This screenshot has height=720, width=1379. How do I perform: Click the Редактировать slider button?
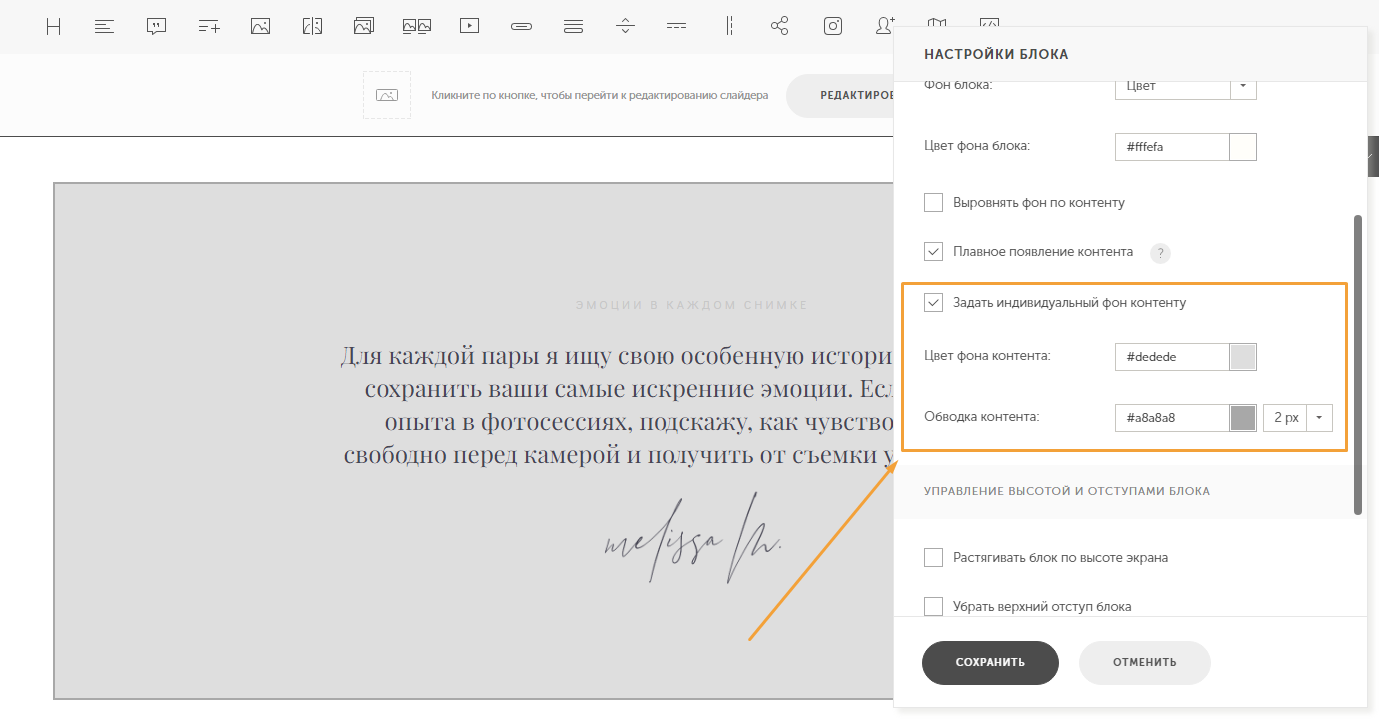coord(840,95)
